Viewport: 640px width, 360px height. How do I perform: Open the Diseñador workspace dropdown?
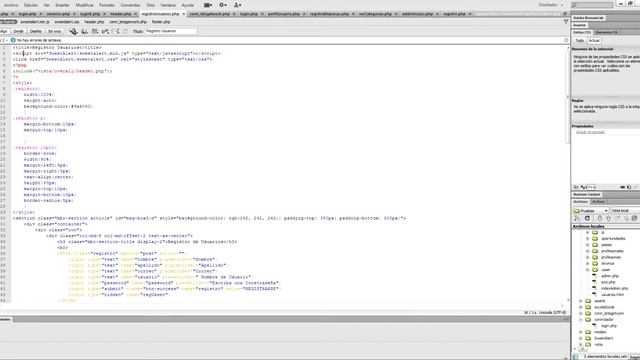coord(551,5)
